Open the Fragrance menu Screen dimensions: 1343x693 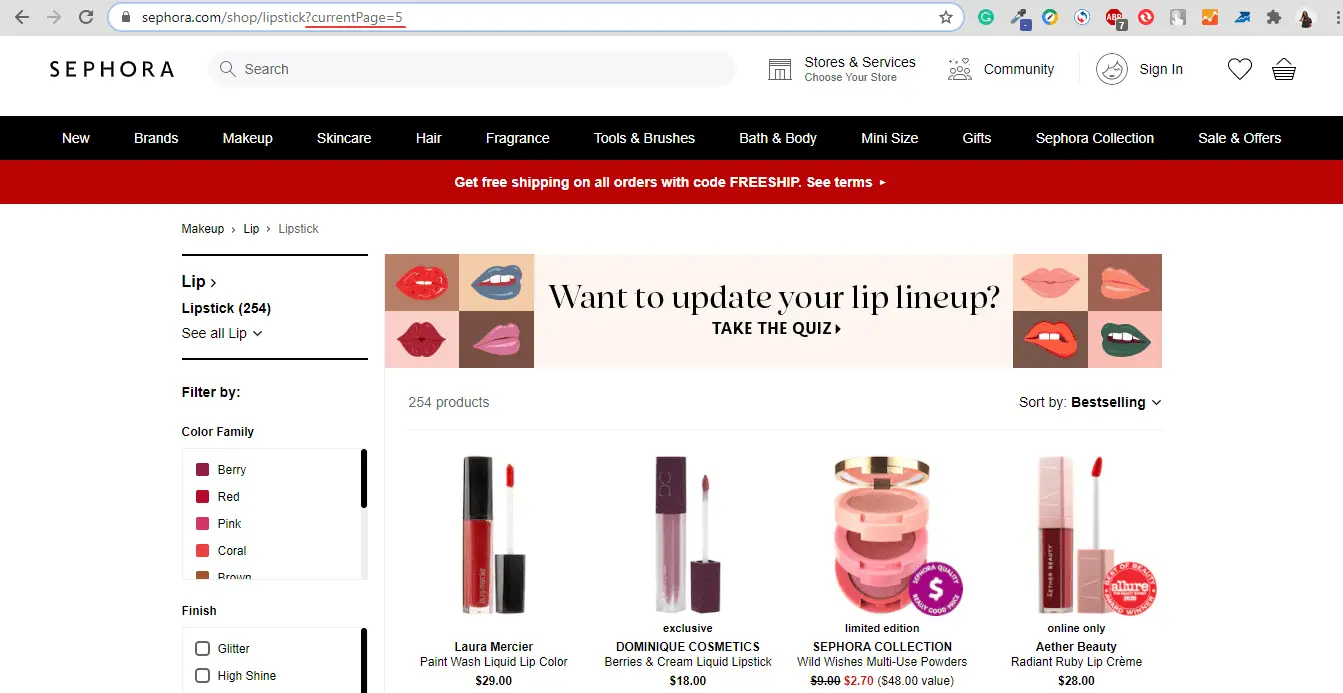(x=517, y=138)
